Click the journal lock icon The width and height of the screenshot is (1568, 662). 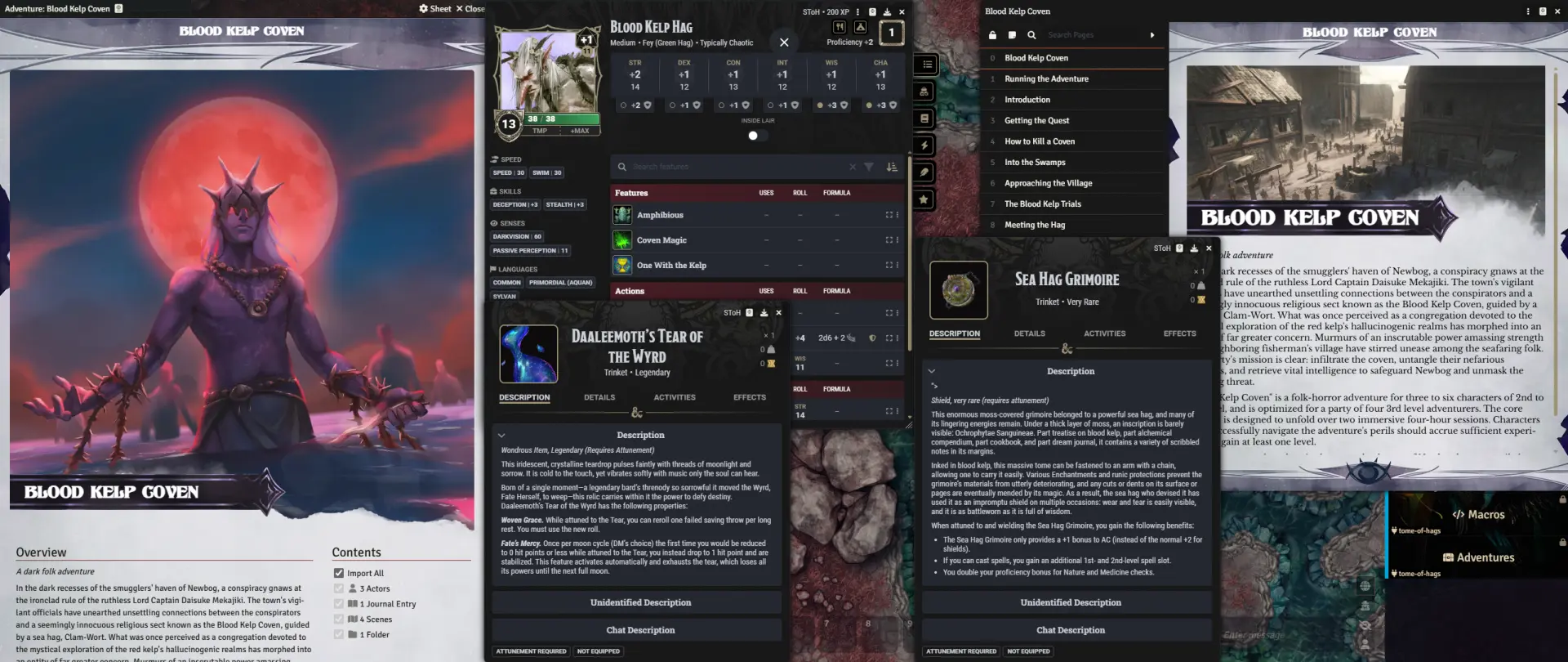point(992,35)
